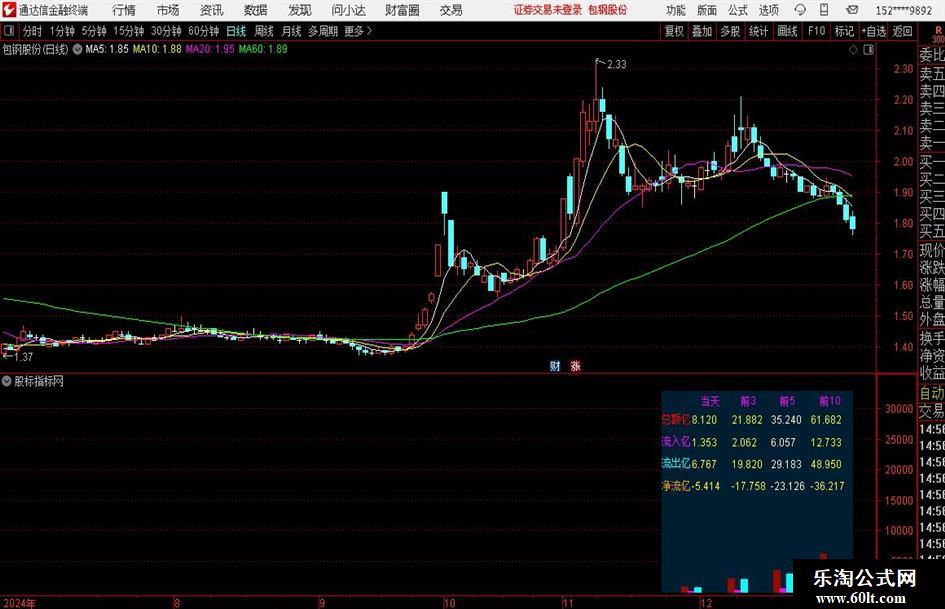Click the 返回 back button
The height and width of the screenshot is (609, 945).
(x=902, y=31)
